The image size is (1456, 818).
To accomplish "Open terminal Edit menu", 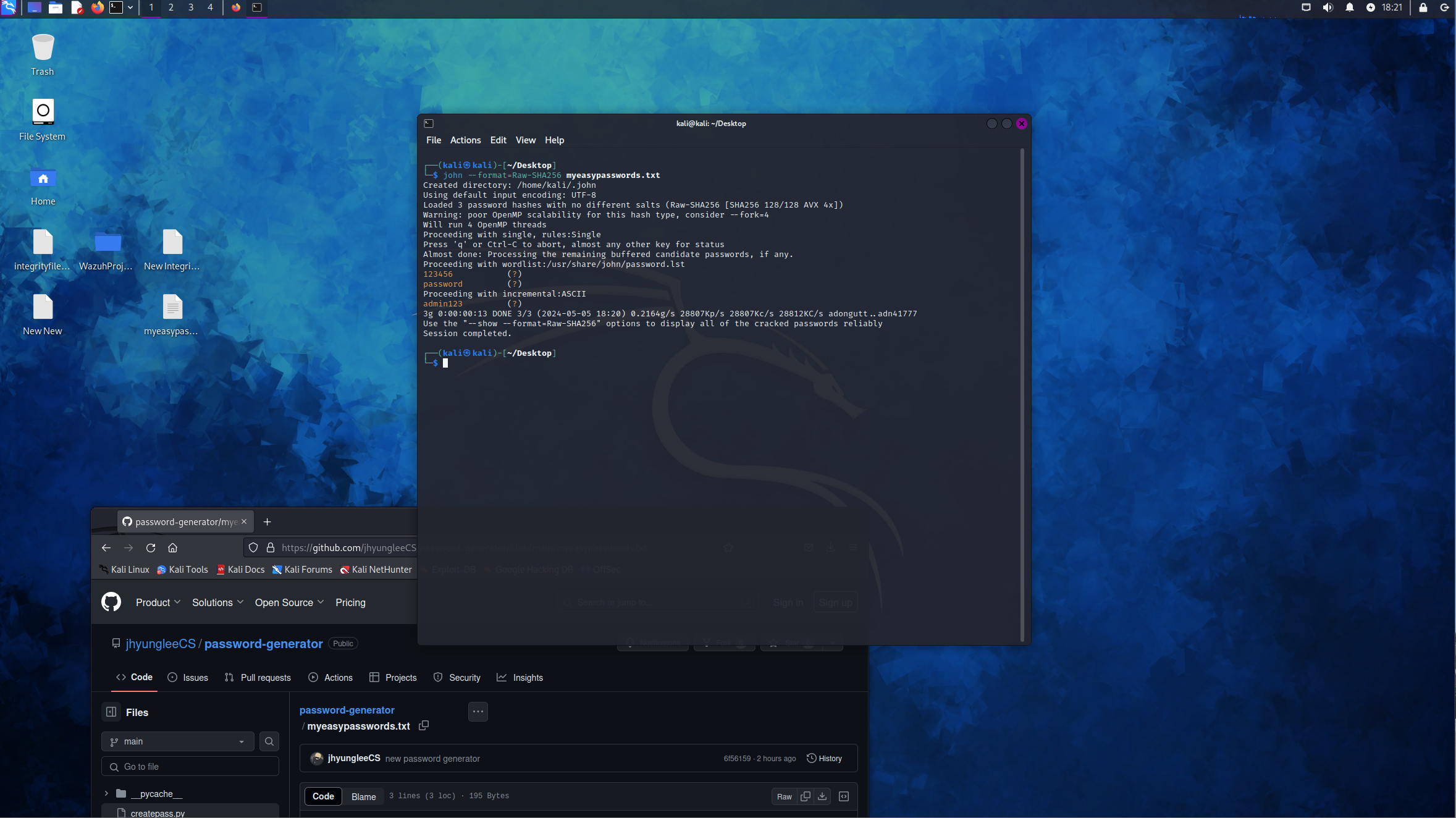I will pos(498,140).
